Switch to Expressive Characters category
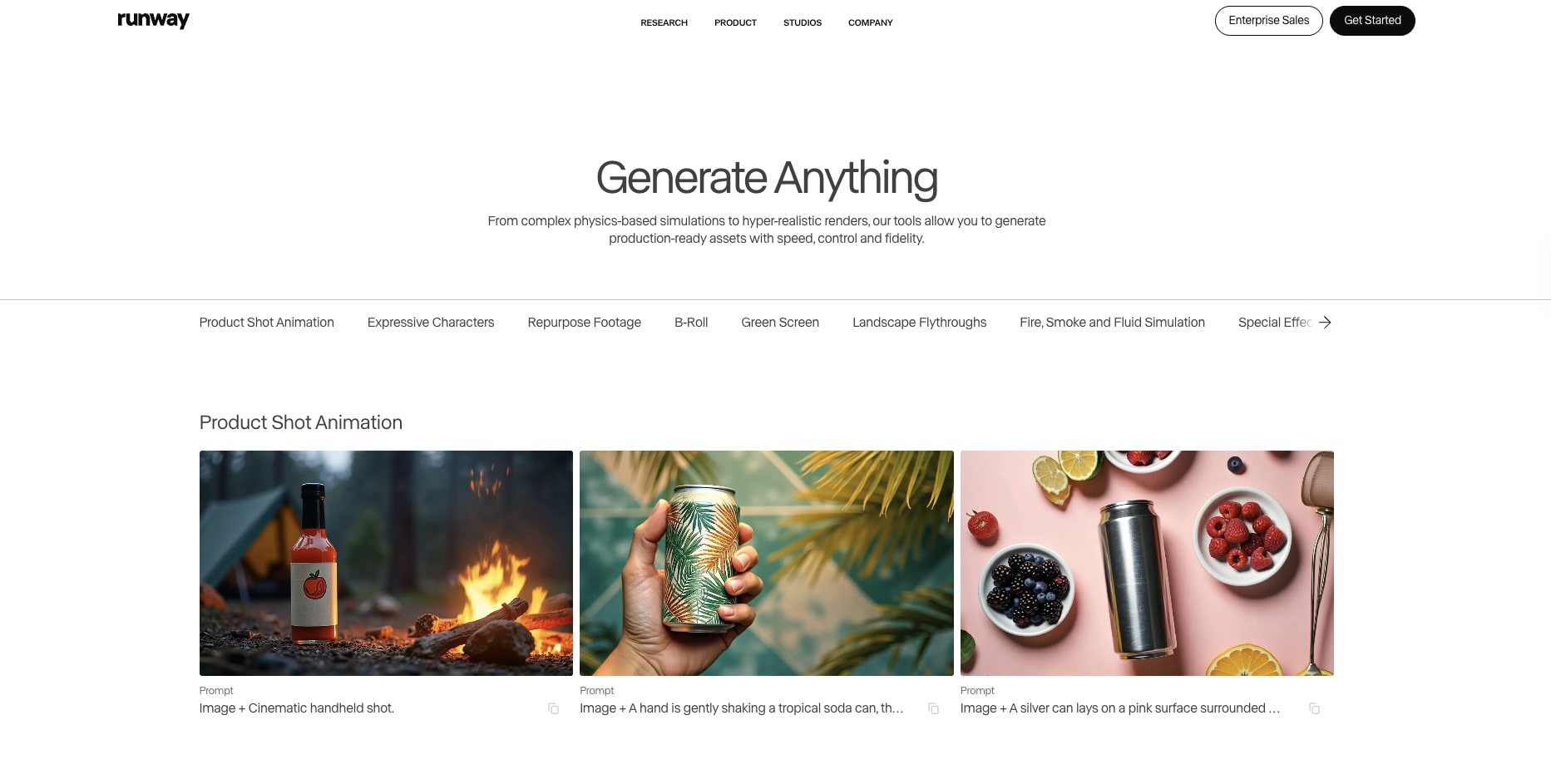 431,323
